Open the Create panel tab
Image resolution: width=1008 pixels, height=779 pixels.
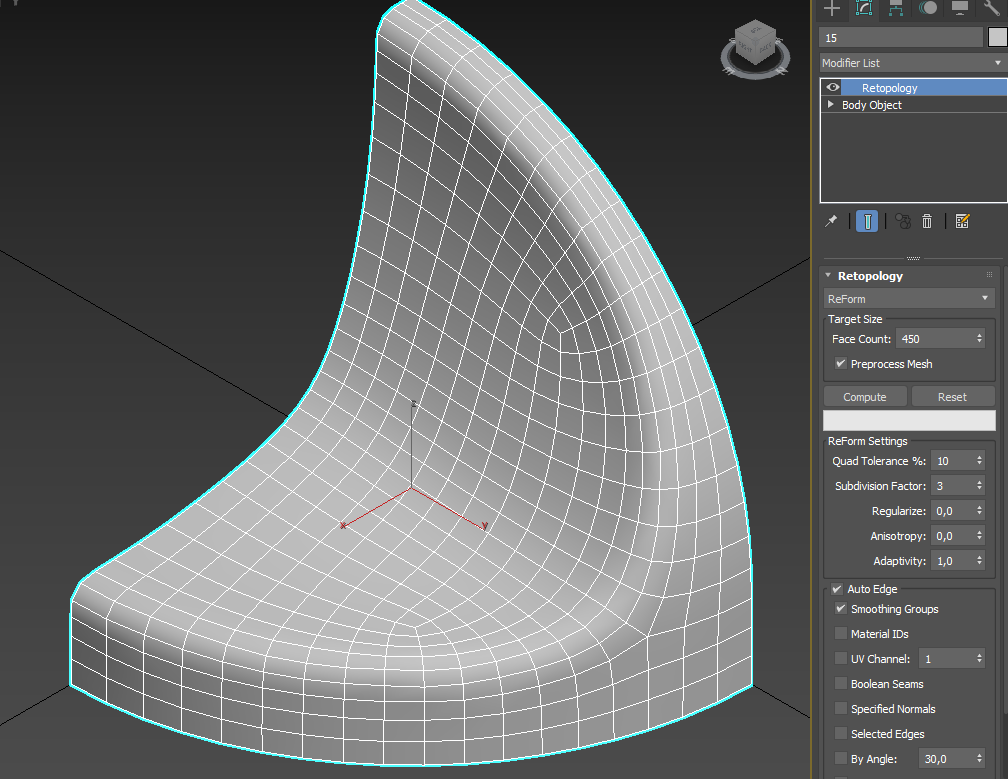pos(831,8)
